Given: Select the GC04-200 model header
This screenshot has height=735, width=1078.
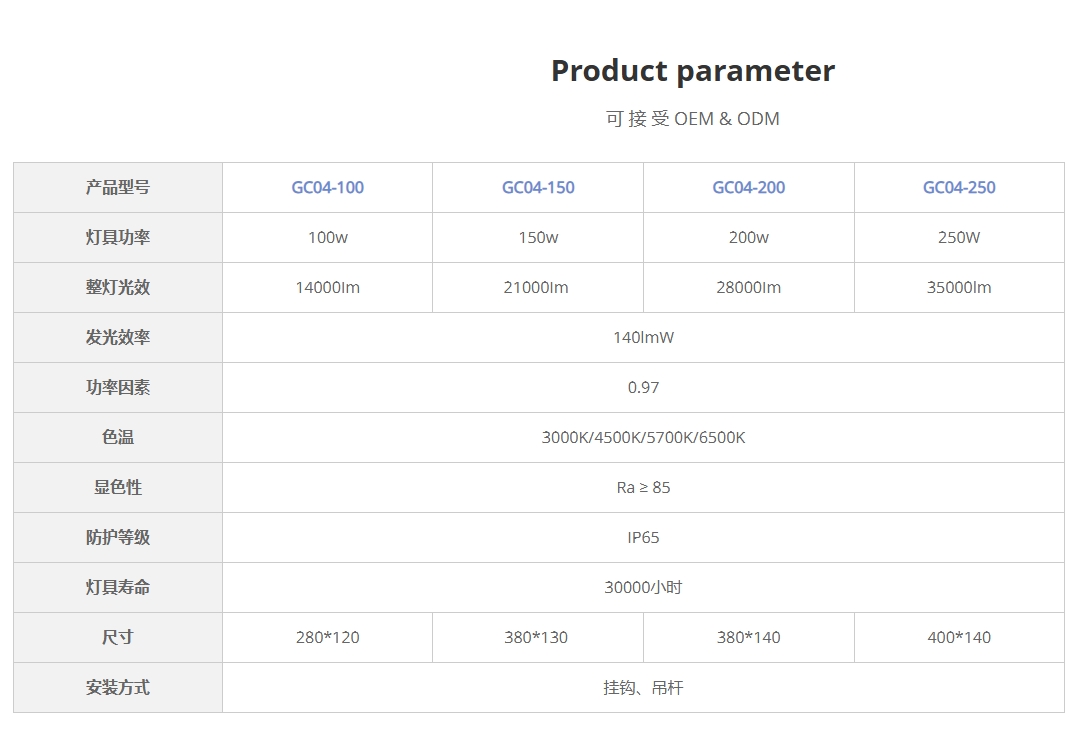Looking at the screenshot, I should click(x=748, y=187).
